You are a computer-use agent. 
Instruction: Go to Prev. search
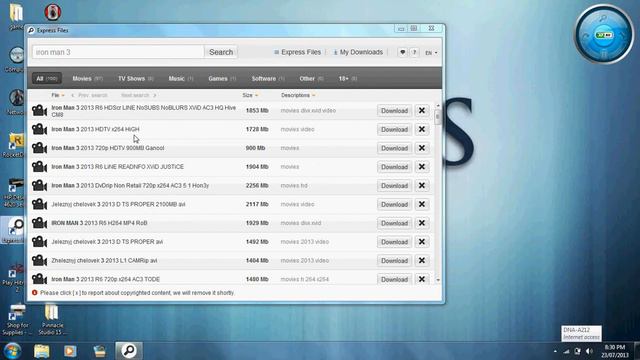coord(89,95)
